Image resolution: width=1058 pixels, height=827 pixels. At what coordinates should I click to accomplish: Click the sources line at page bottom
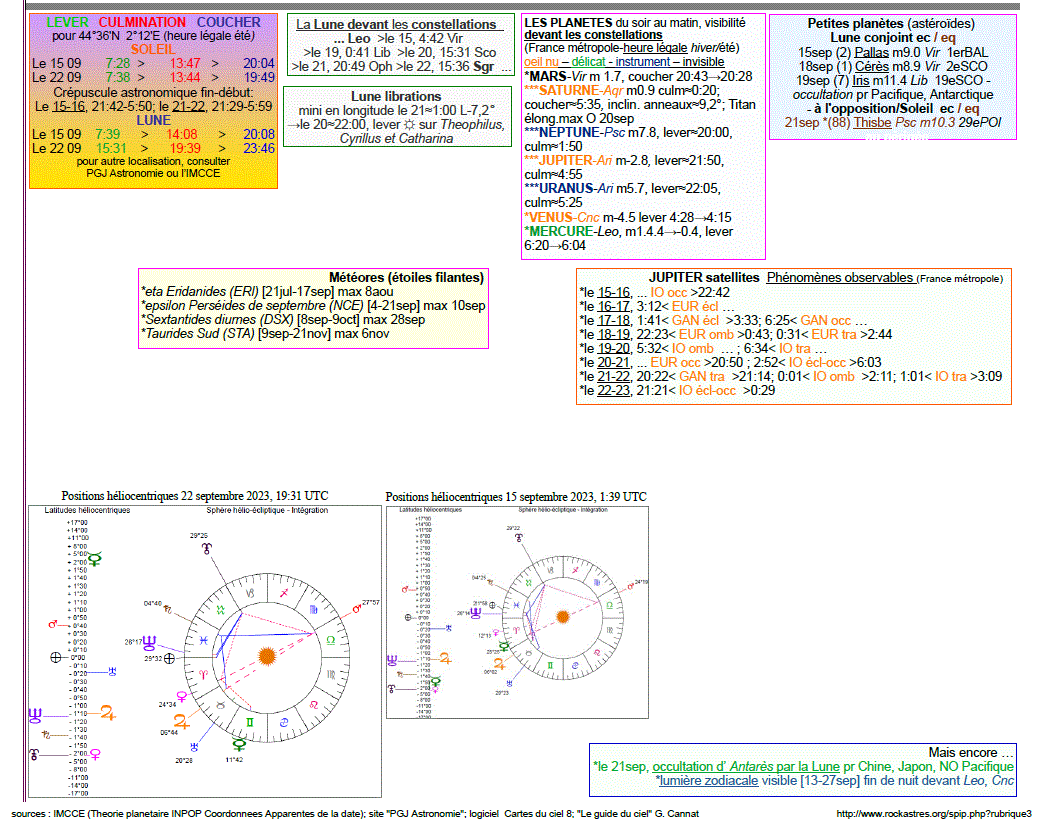355,814
